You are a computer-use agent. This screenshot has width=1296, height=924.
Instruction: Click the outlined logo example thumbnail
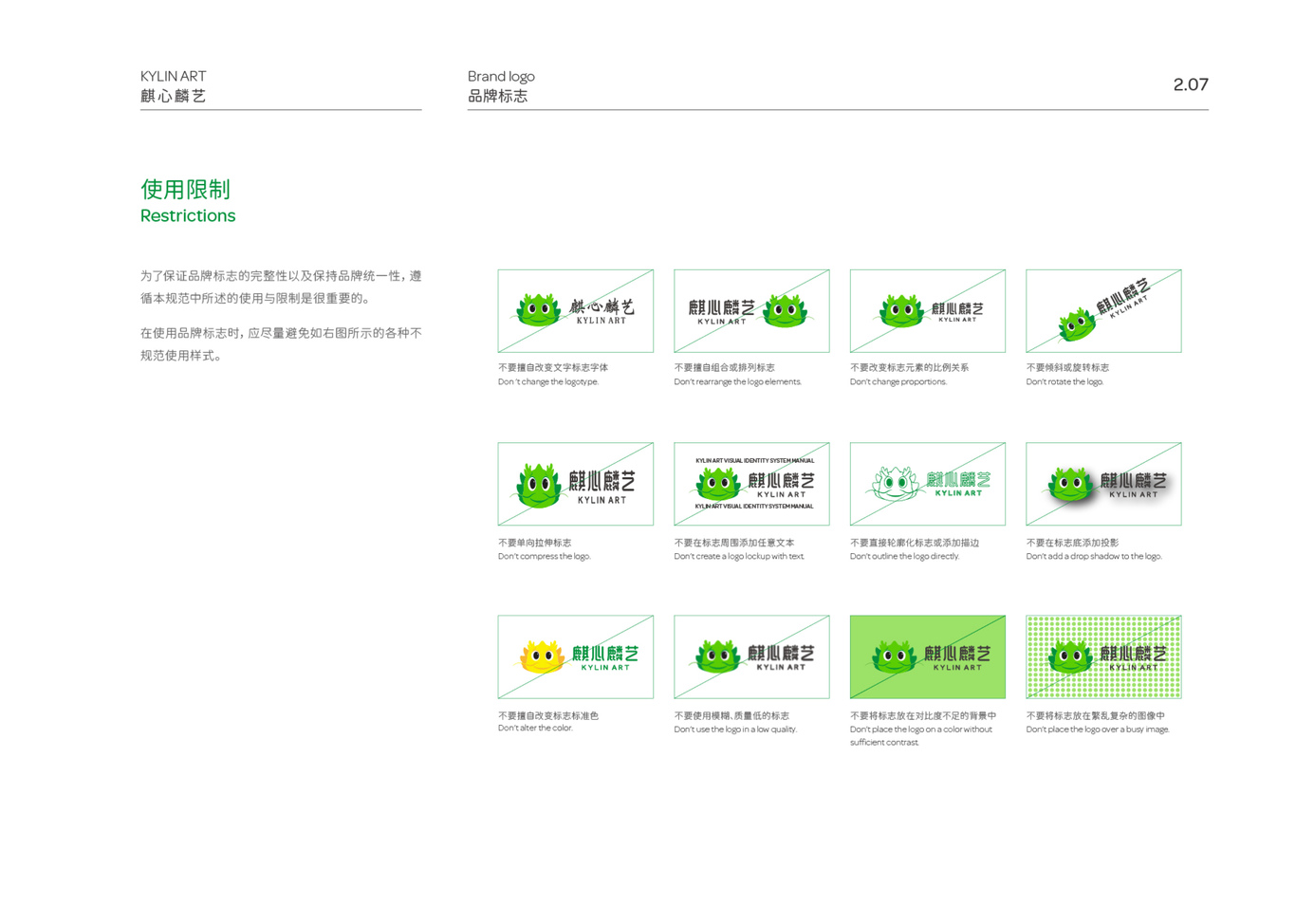coord(927,484)
